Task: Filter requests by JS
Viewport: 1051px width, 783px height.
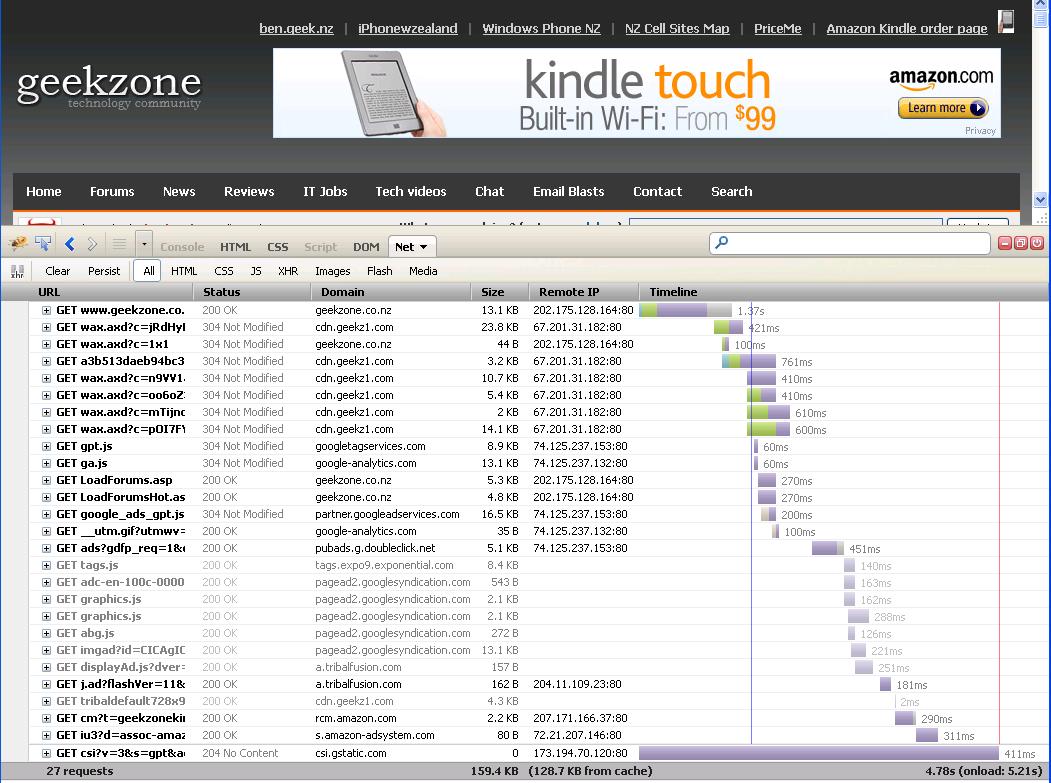Action: pos(256,271)
